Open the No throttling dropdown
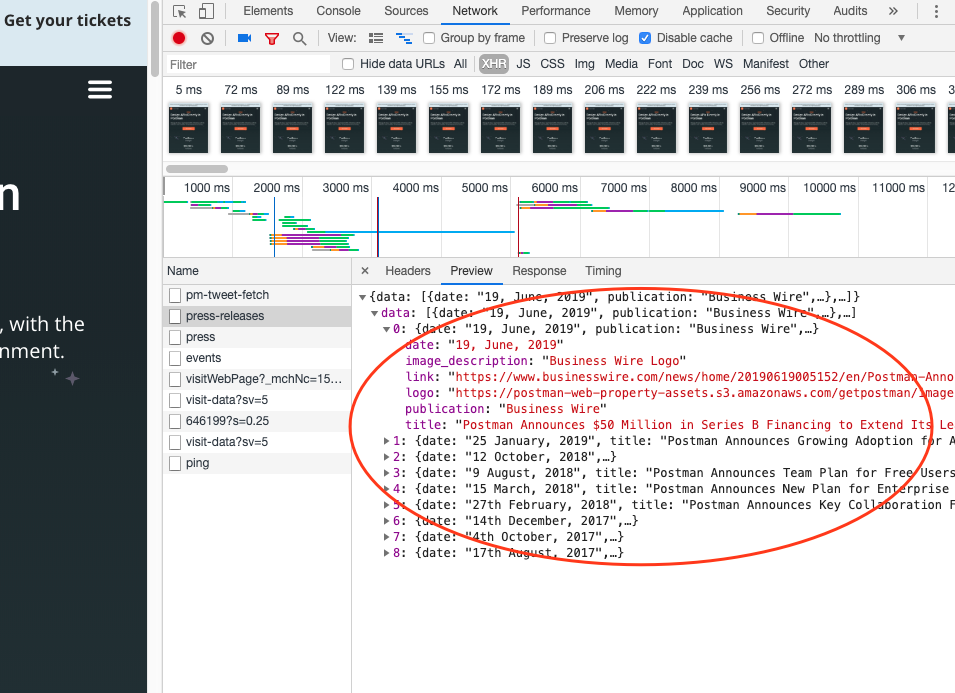This screenshot has width=955, height=693. [859, 38]
